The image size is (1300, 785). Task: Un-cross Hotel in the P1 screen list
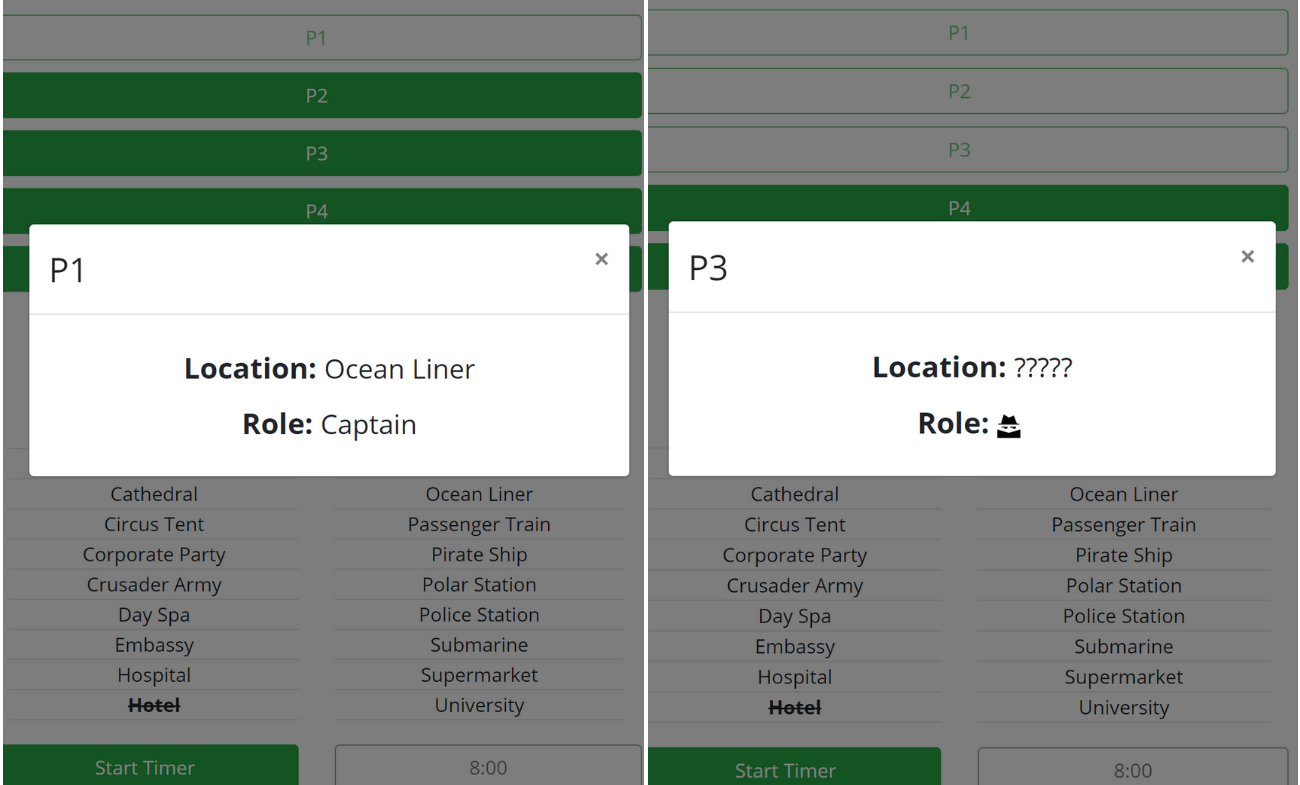coord(154,706)
